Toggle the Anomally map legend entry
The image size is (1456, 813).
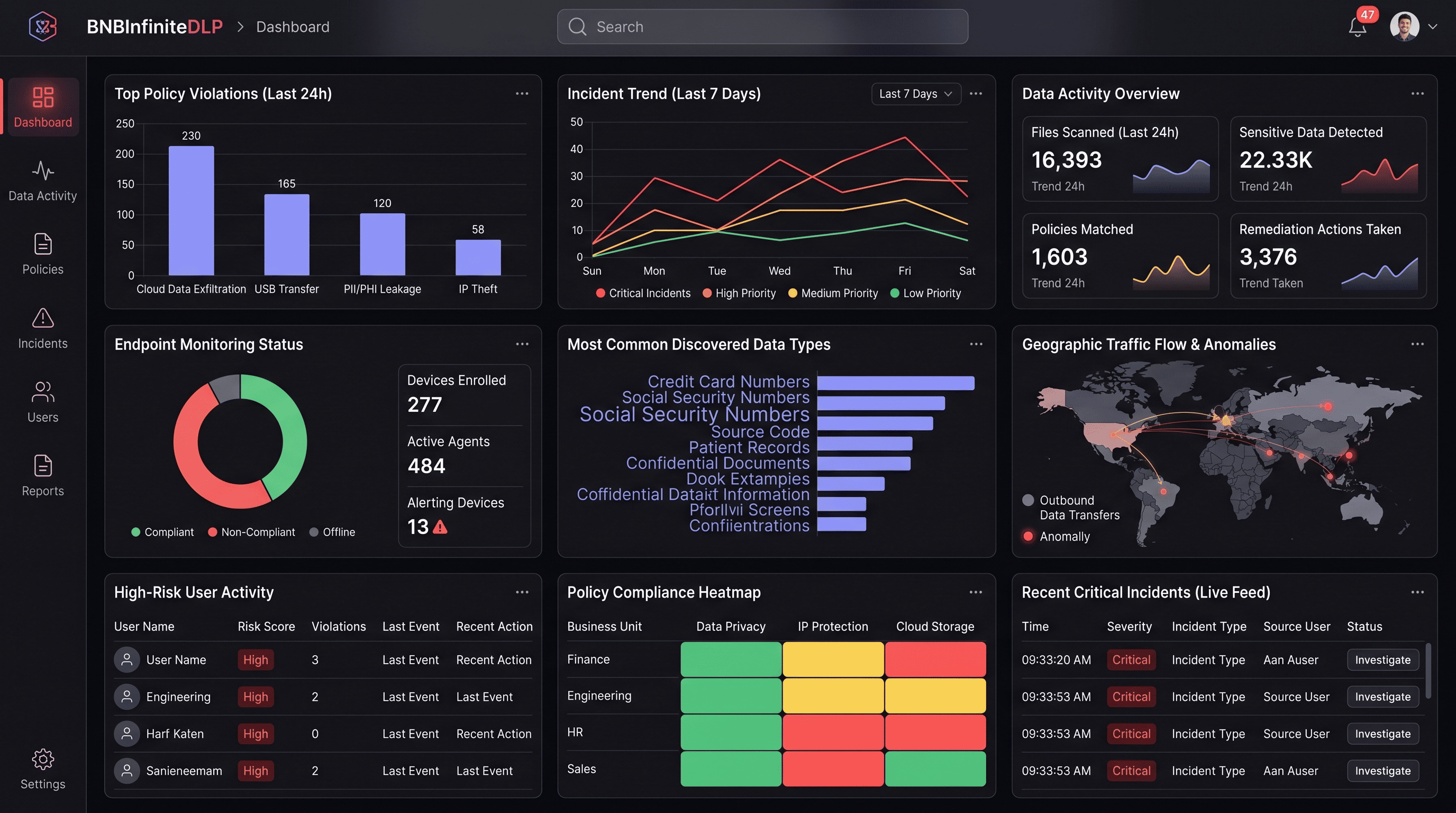[1056, 536]
